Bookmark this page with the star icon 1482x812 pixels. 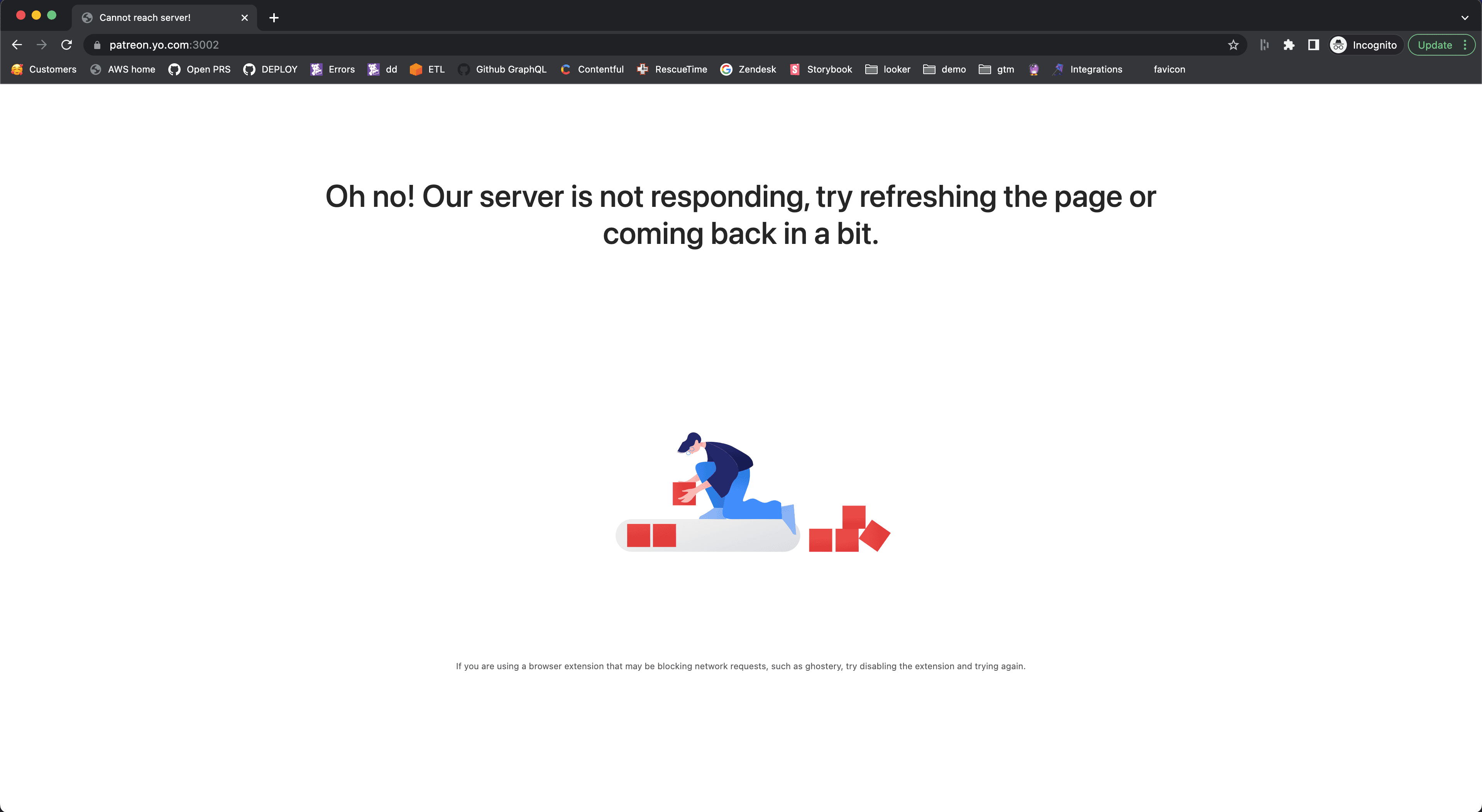(x=1233, y=45)
